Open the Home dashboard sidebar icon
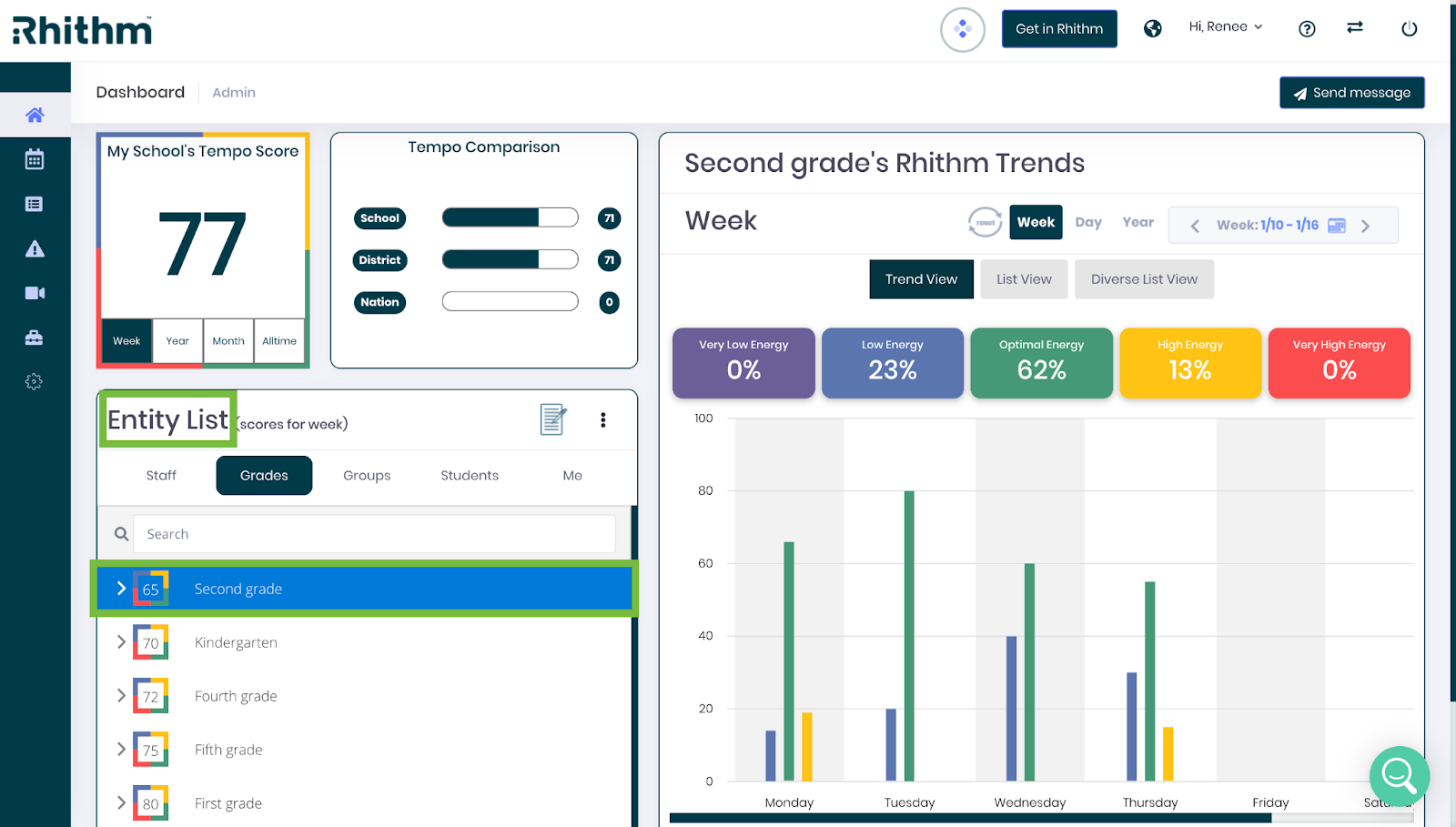Screen dimensions: 1456x827 [35, 115]
